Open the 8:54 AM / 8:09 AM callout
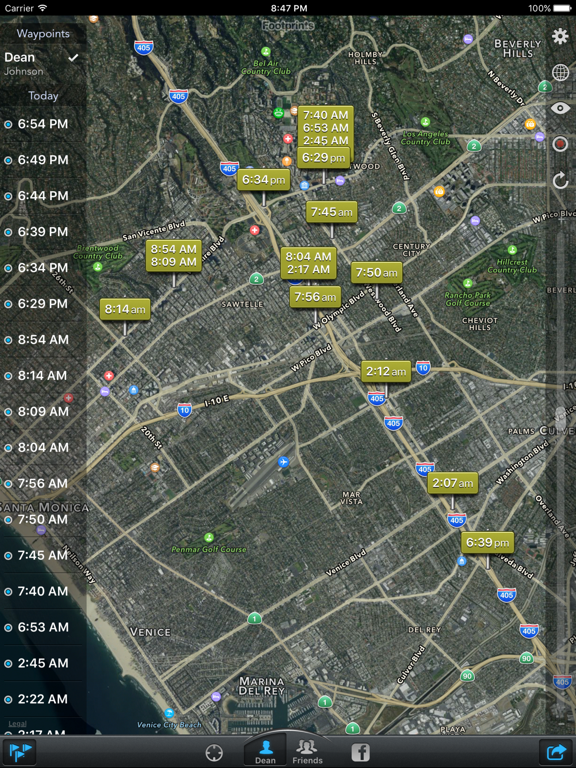Screen dimensions: 576x768 (x=174, y=256)
